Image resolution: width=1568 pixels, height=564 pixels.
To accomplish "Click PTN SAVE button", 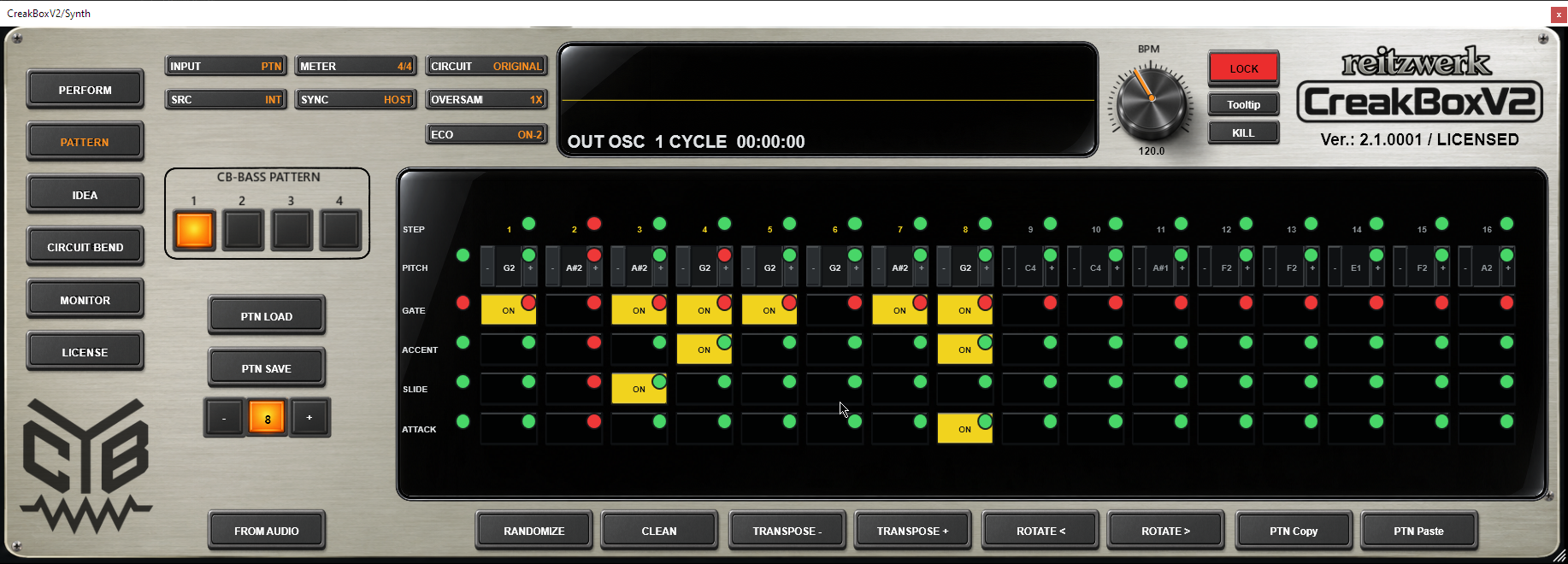I will 266,368.
